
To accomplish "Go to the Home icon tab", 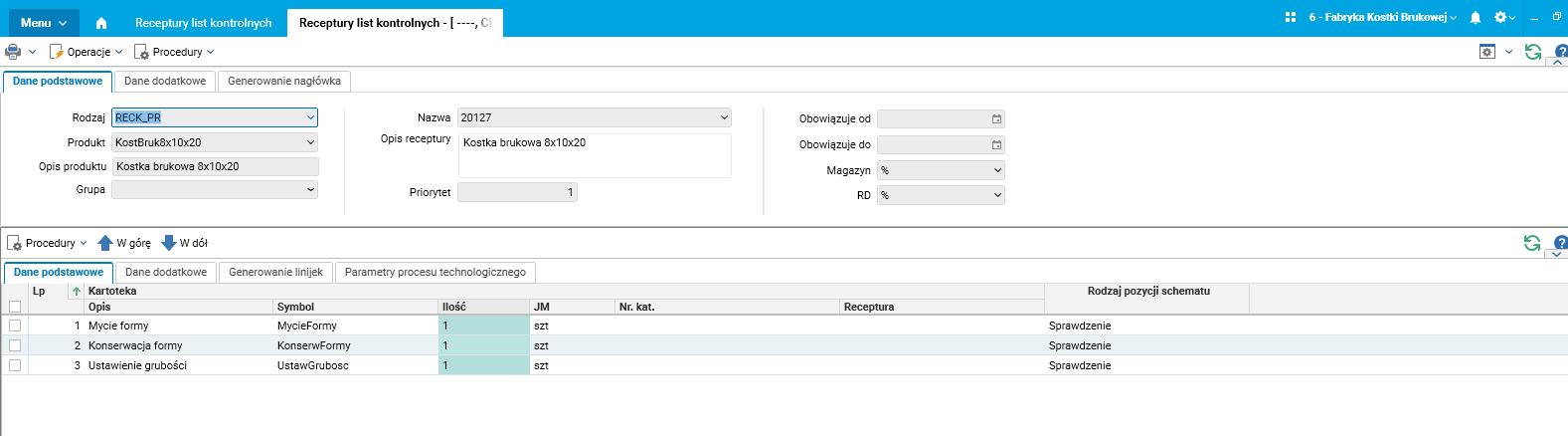I will pyautogui.click(x=101, y=23).
